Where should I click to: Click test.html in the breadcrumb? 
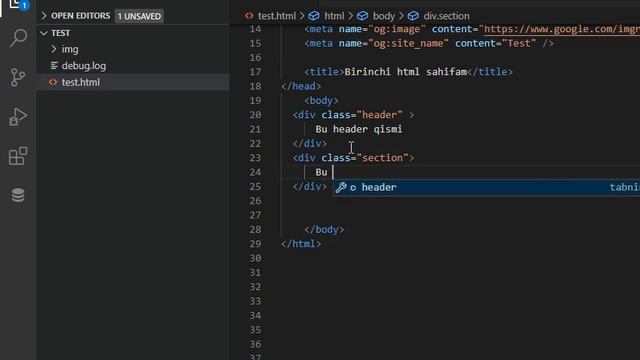(x=277, y=16)
